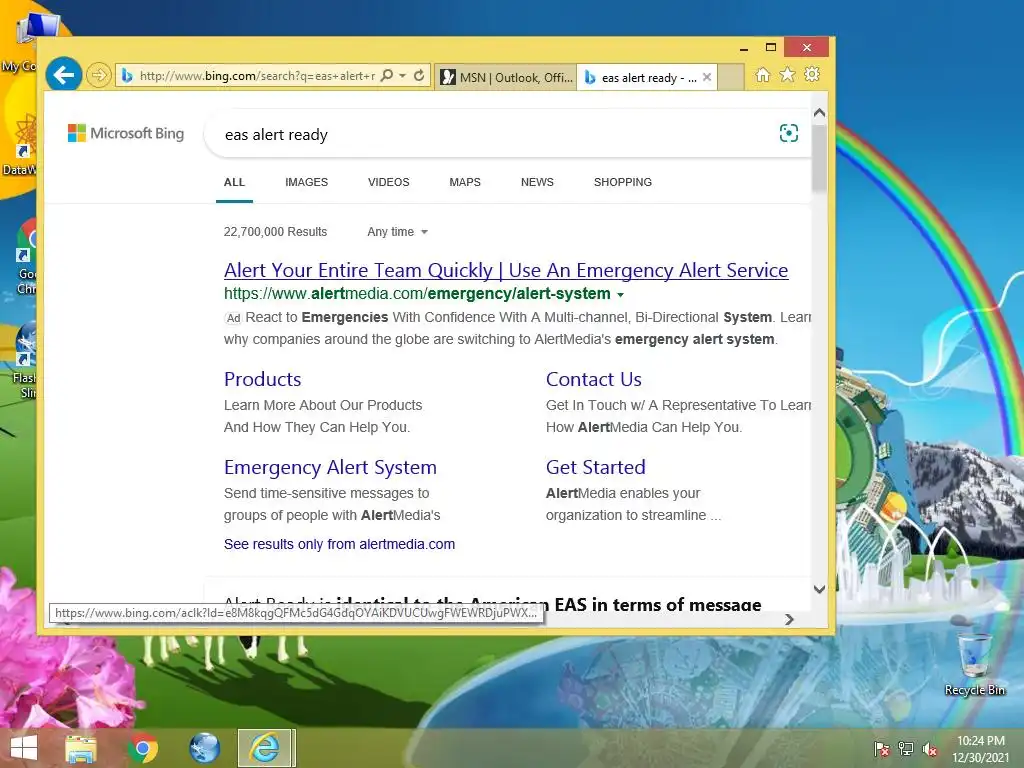Click the Action Center flag tray icon
The width and height of the screenshot is (1024, 768).
click(x=881, y=749)
